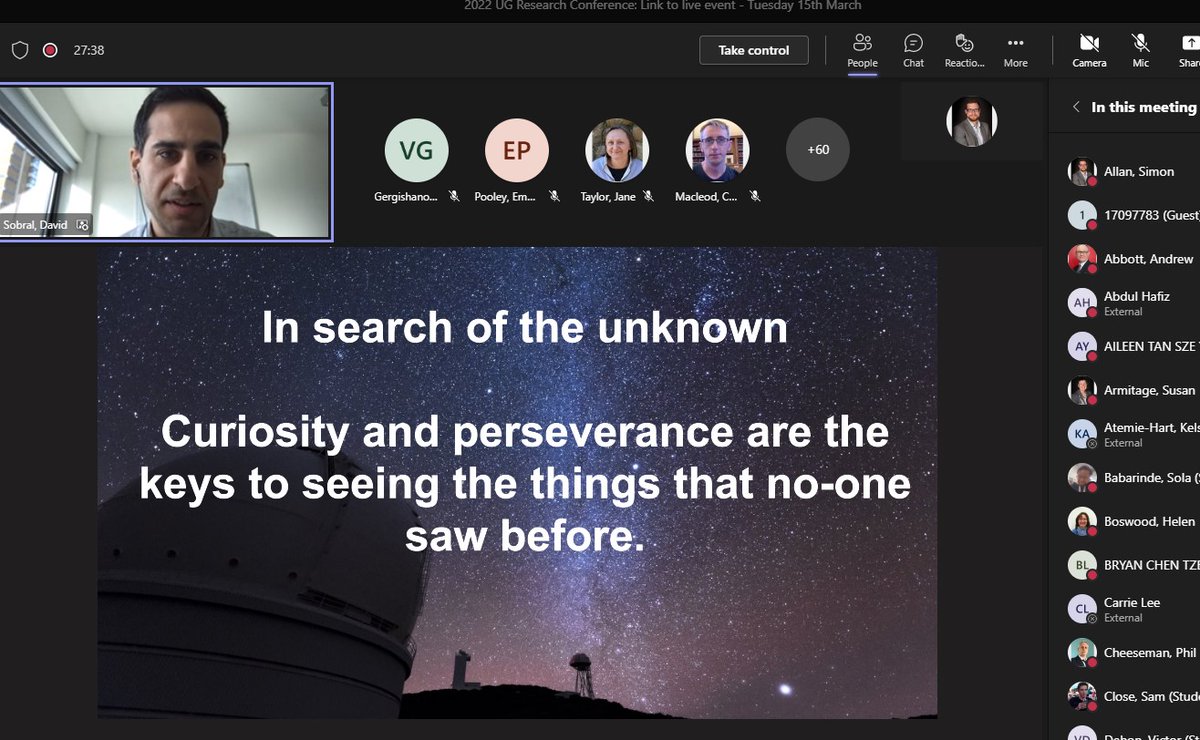Select Atemie-Hart in participant list
Image resolution: width=1200 pixels, height=740 pixels.
click(1132, 434)
